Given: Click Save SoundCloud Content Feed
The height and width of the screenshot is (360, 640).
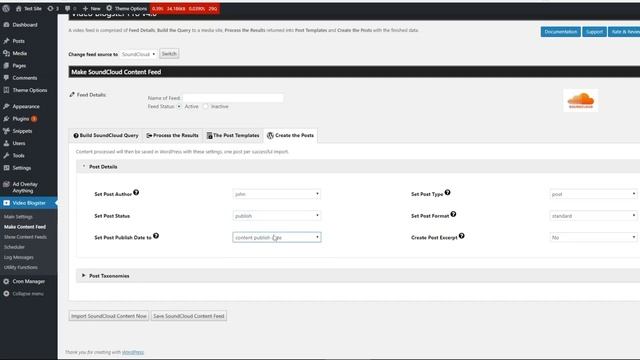Looking at the screenshot, I should [189, 316].
